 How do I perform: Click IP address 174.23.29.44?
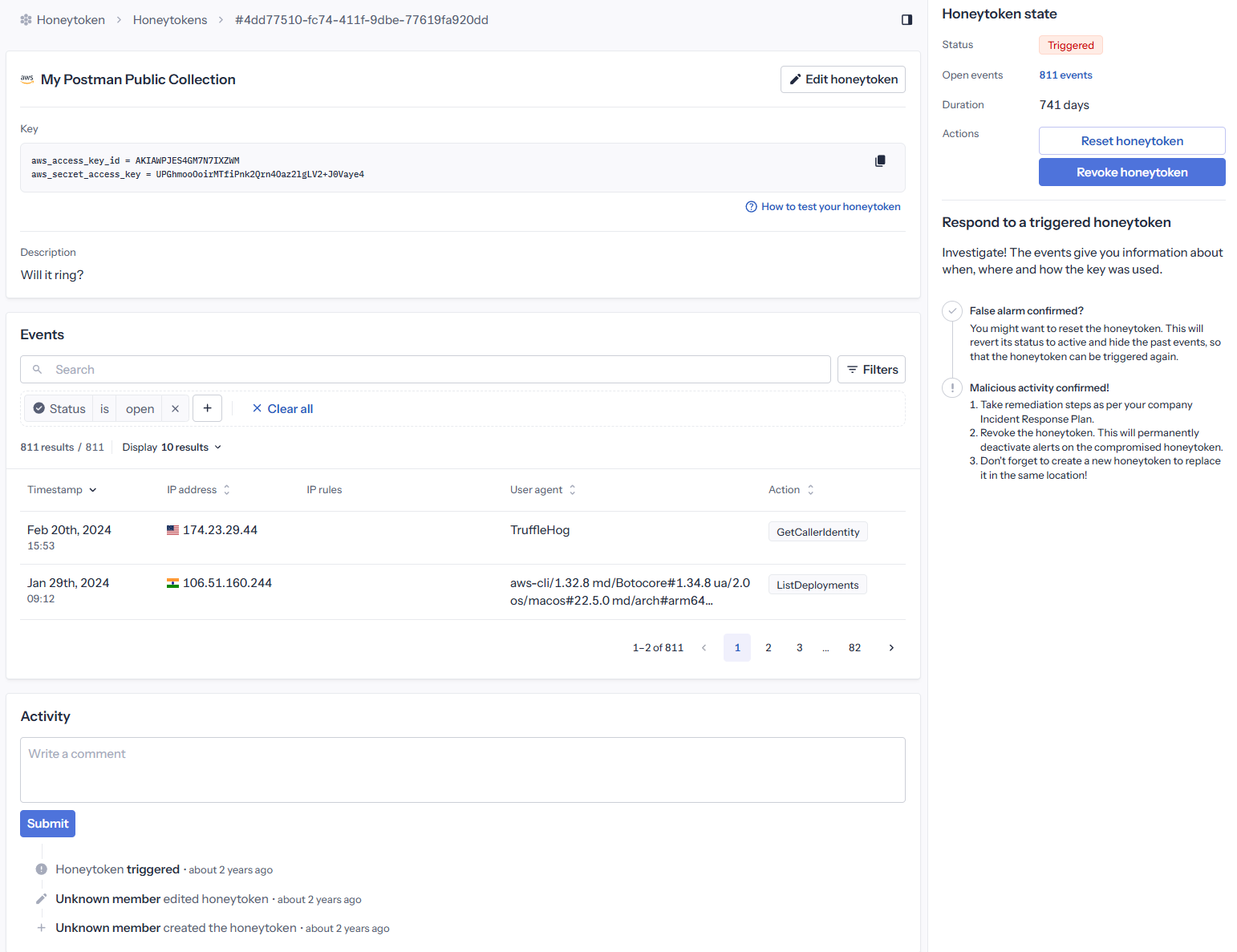(x=220, y=530)
